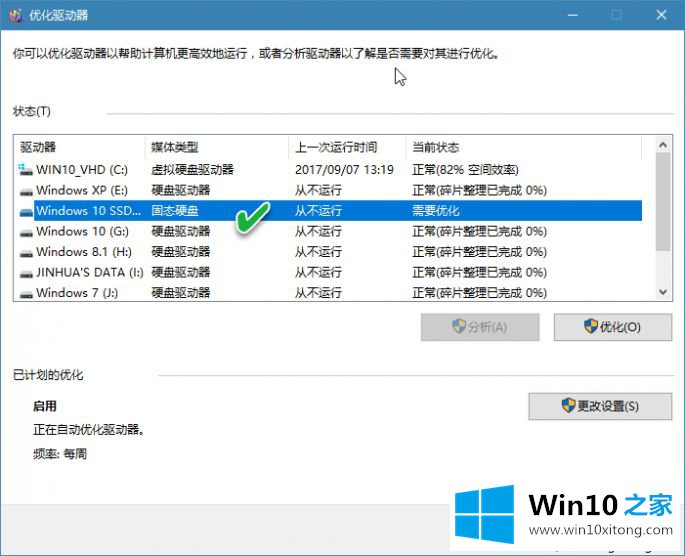Click the WIN10_VHD (C:) drive icon
The width and height of the screenshot is (685, 556).
coord(26,169)
